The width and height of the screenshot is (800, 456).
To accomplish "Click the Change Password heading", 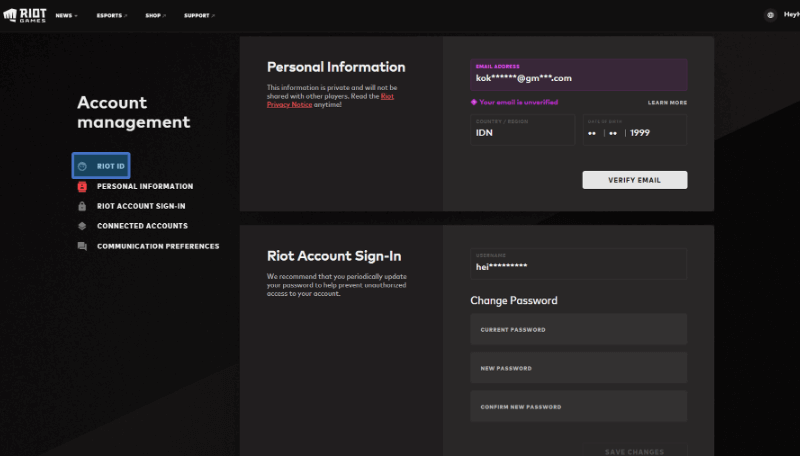I will pyautogui.click(x=514, y=300).
